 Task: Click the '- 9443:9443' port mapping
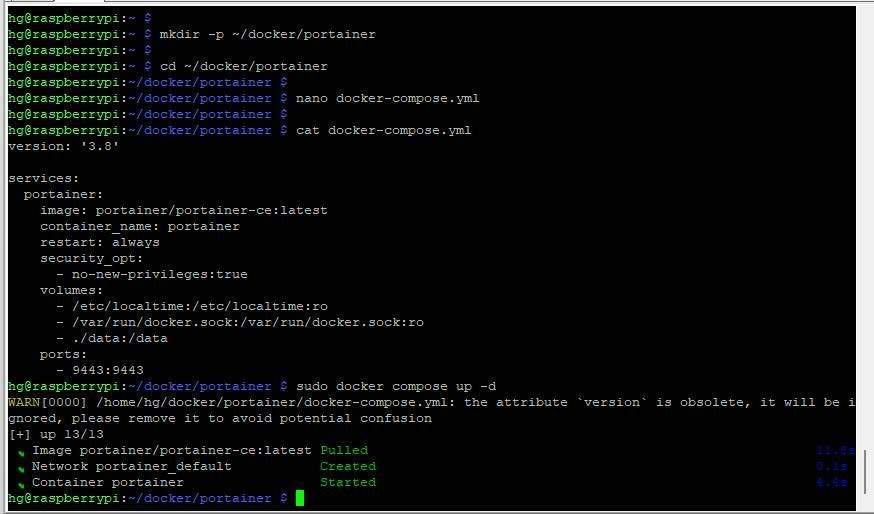click(x=100, y=371)
